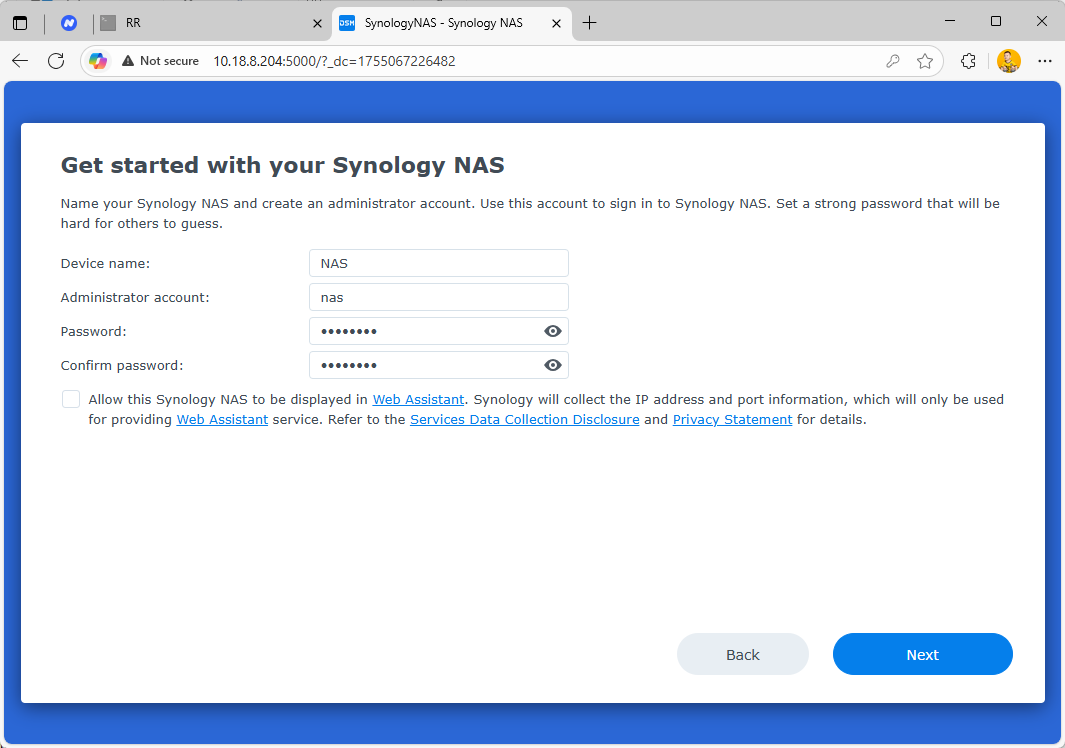Click the 'Administrator account:' label
This screenshot has width=1065, height=748.
[x=135, y=298]
